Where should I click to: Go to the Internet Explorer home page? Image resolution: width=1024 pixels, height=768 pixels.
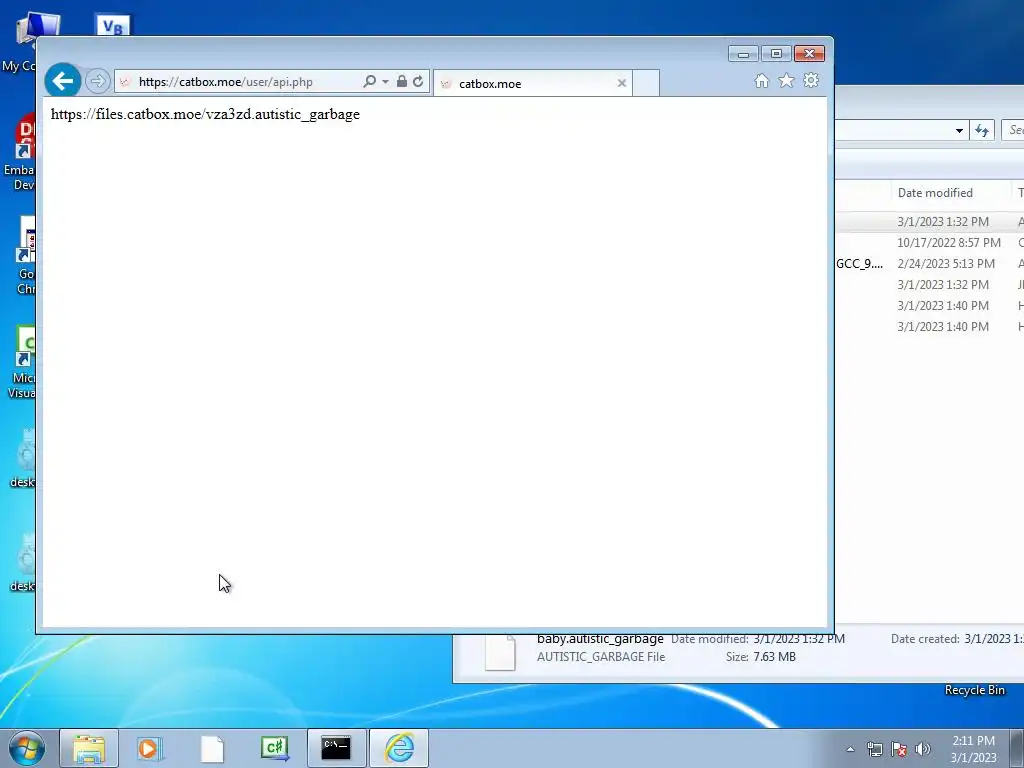(761, 80)
